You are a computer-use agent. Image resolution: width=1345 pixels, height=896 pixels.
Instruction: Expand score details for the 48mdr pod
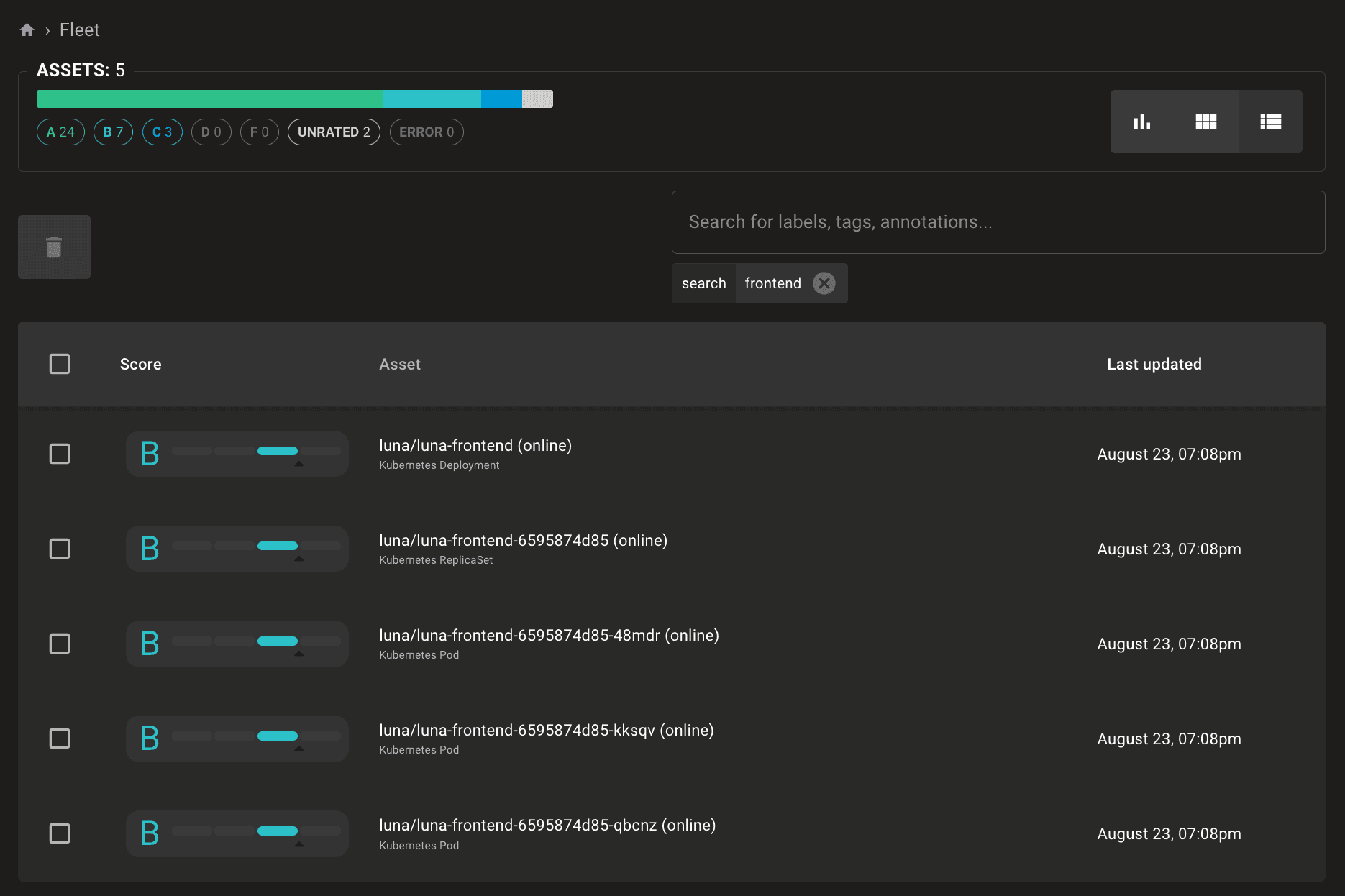pos(300,653)
